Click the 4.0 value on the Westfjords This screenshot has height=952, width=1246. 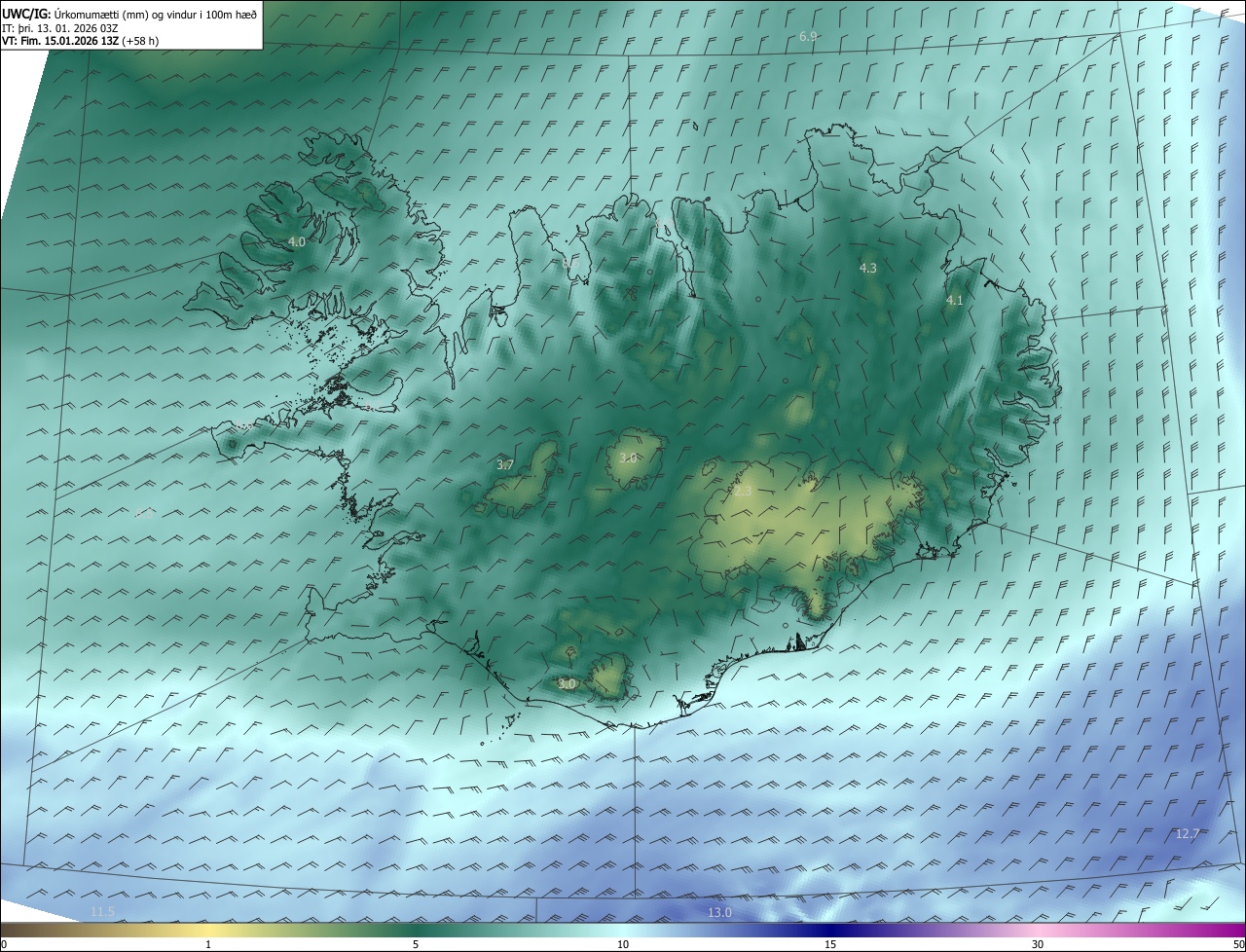(x=297, y=241)
